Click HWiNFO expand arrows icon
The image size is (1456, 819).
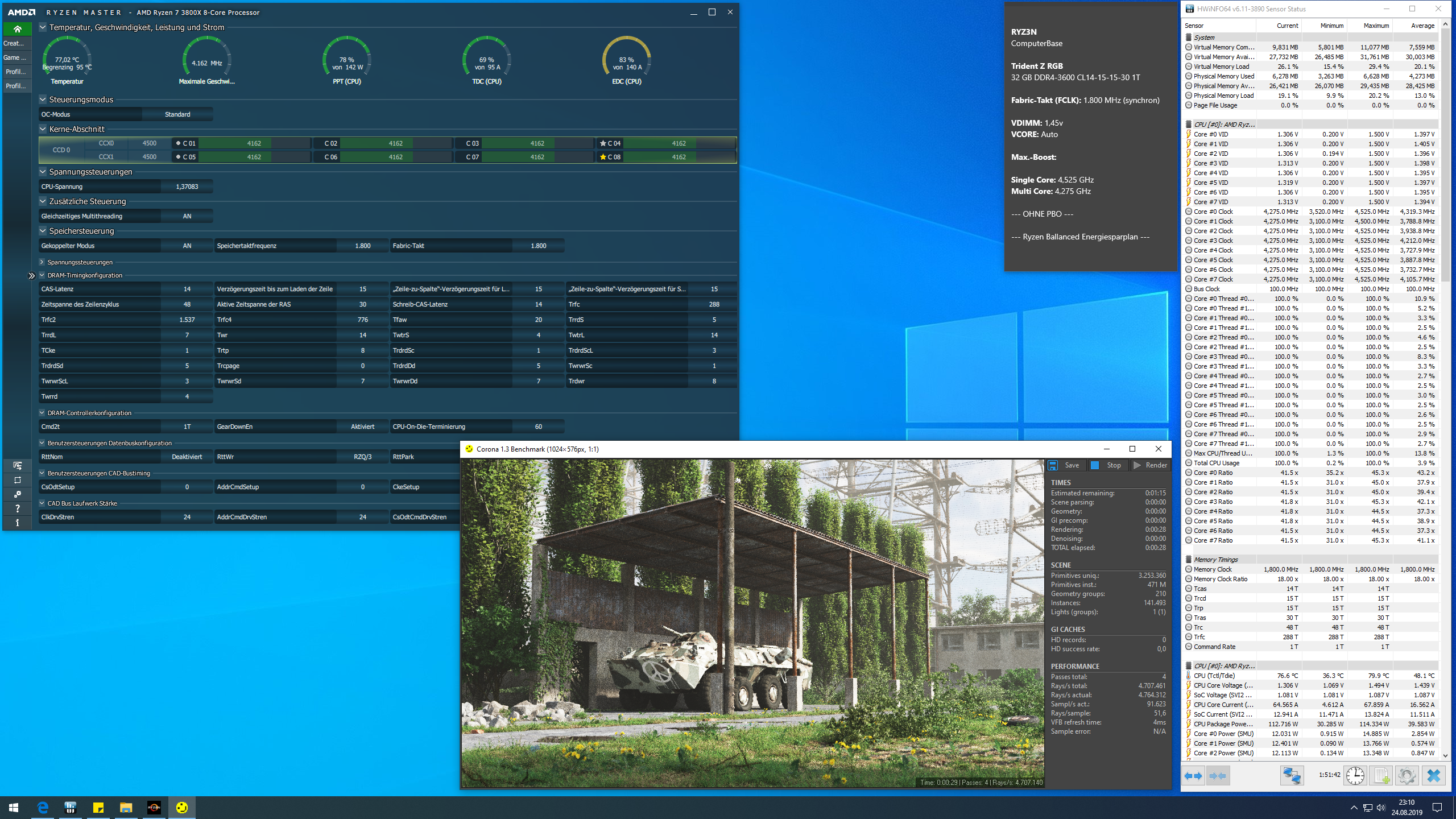(1193, 776)
